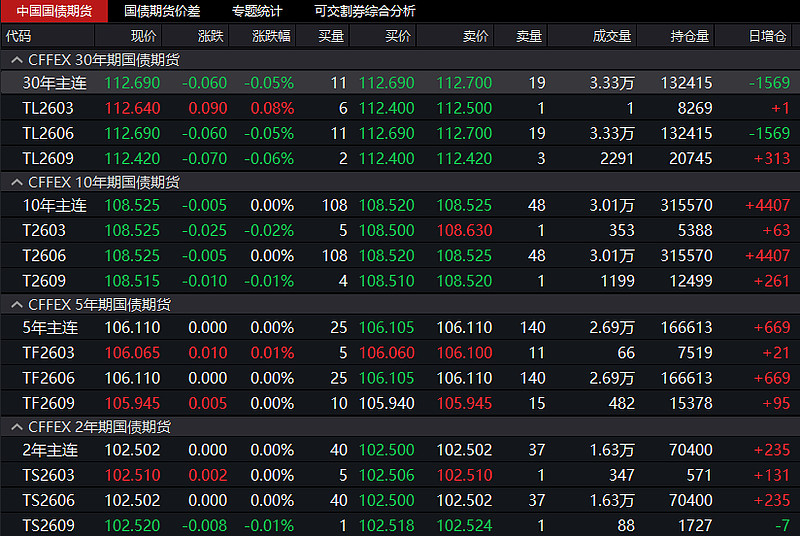Select the 2年主连 row
This screenshot has width=800, height=536.
point(400,450)
